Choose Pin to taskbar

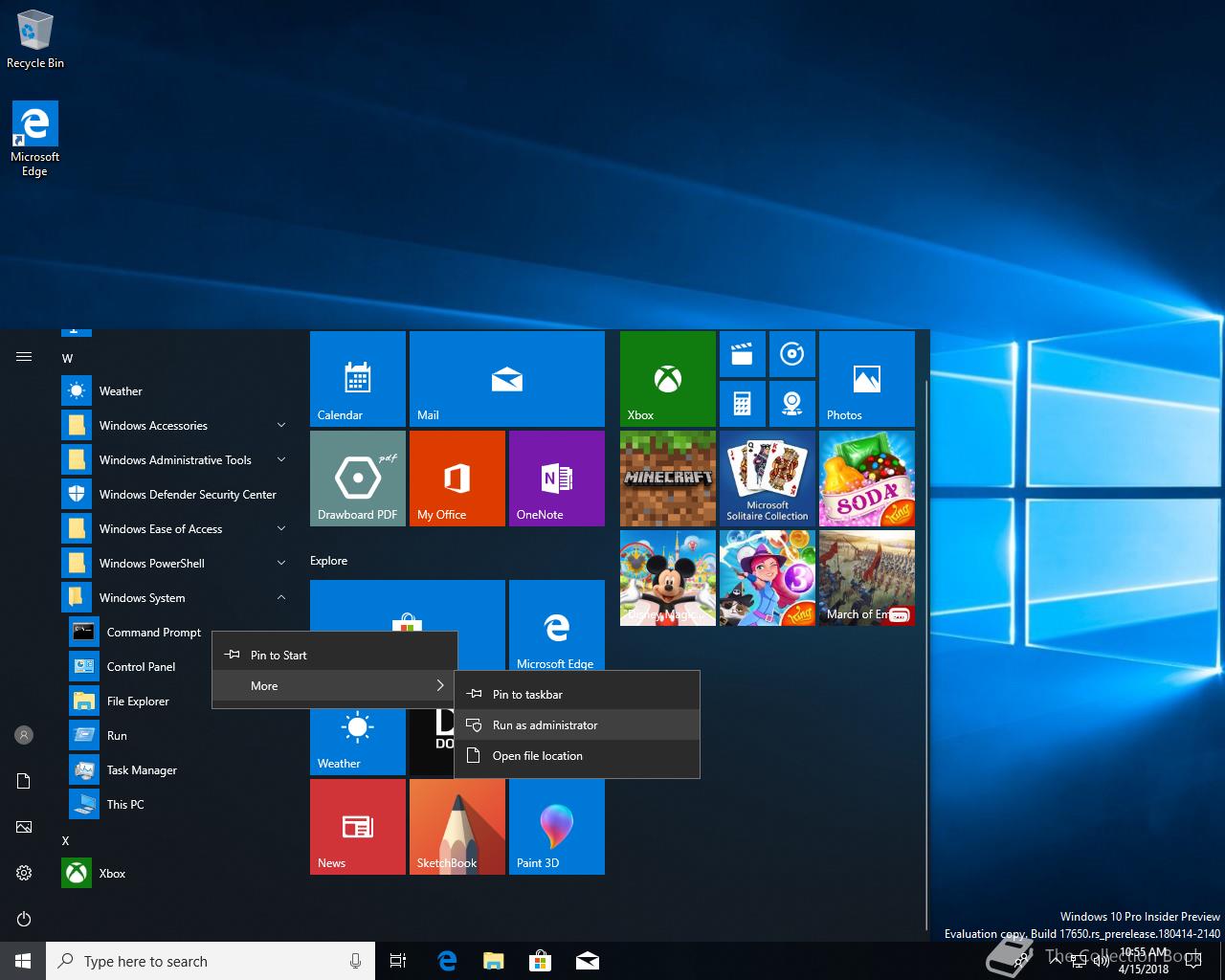tap(577, 695)
